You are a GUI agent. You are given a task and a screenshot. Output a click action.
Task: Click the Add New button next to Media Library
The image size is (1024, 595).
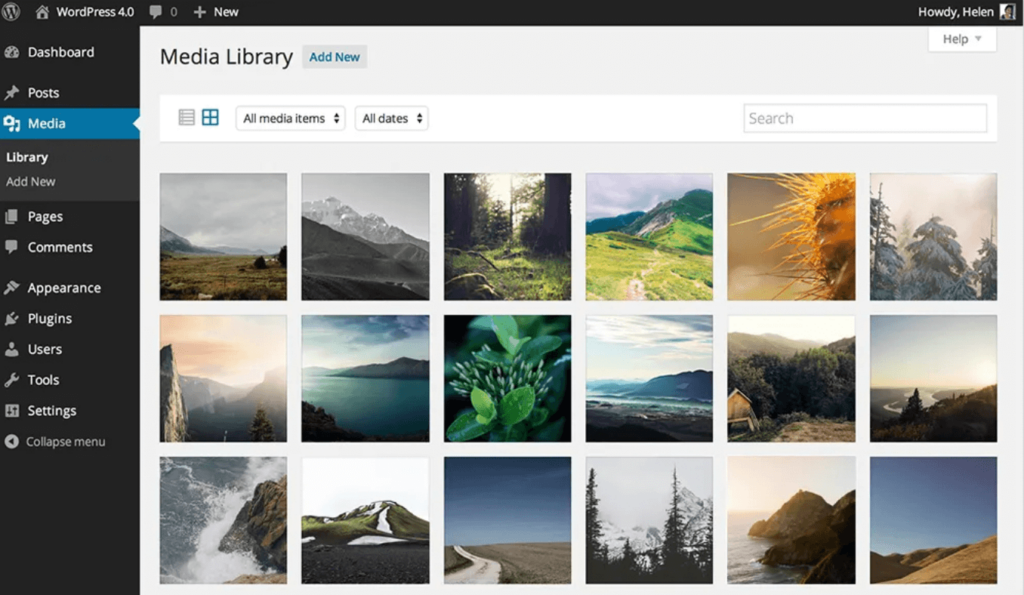[x=334, y=57]
